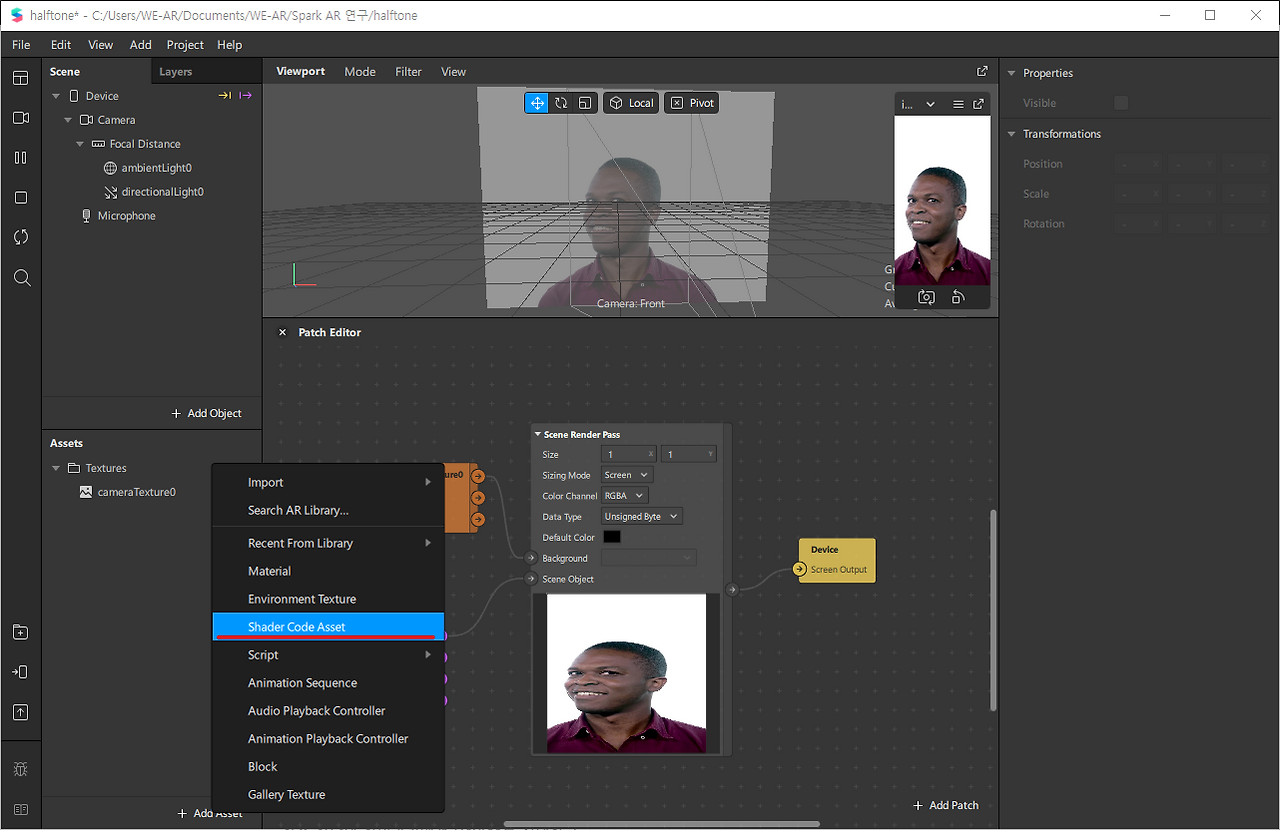
Task: Pick the Default Color black swatch
Action: [612, 537]
